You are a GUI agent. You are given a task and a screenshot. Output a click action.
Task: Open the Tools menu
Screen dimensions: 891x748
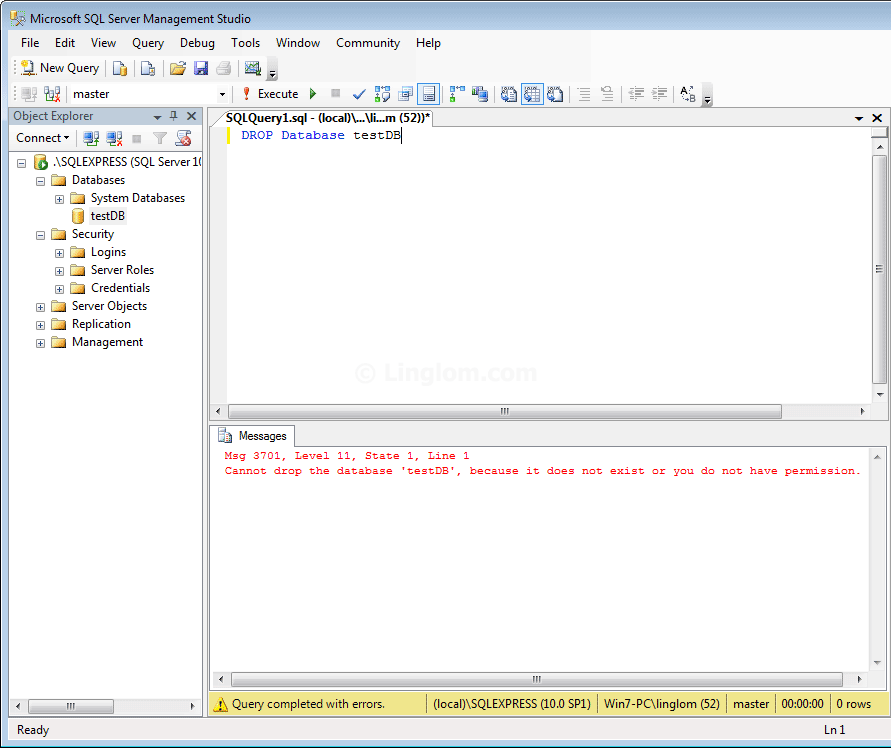click(245, 43)
